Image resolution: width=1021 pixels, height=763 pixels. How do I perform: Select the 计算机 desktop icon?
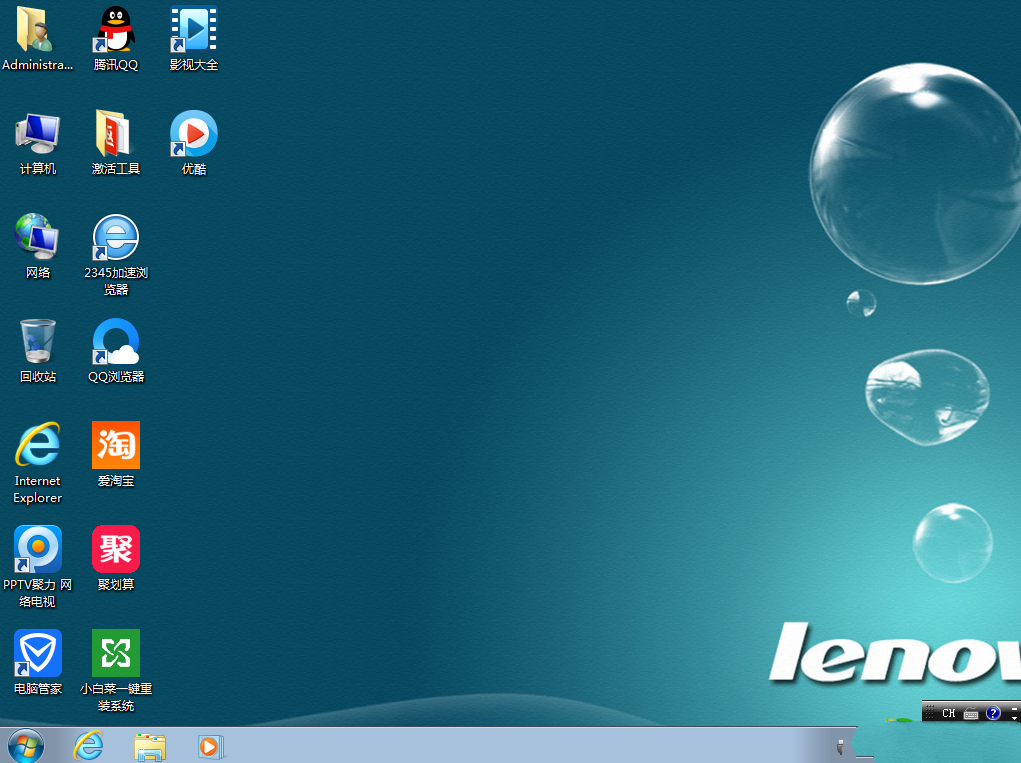[x=38, y=134]
